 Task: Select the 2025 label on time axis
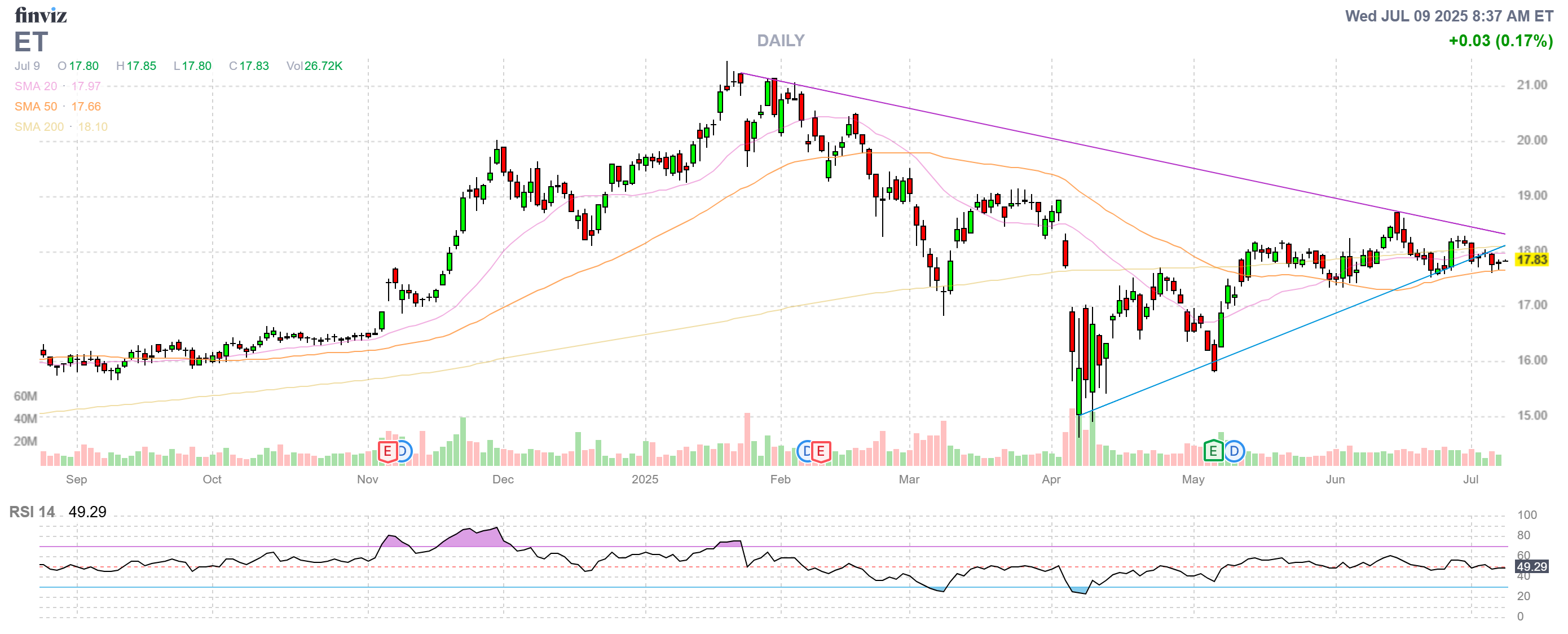point(645,479)
